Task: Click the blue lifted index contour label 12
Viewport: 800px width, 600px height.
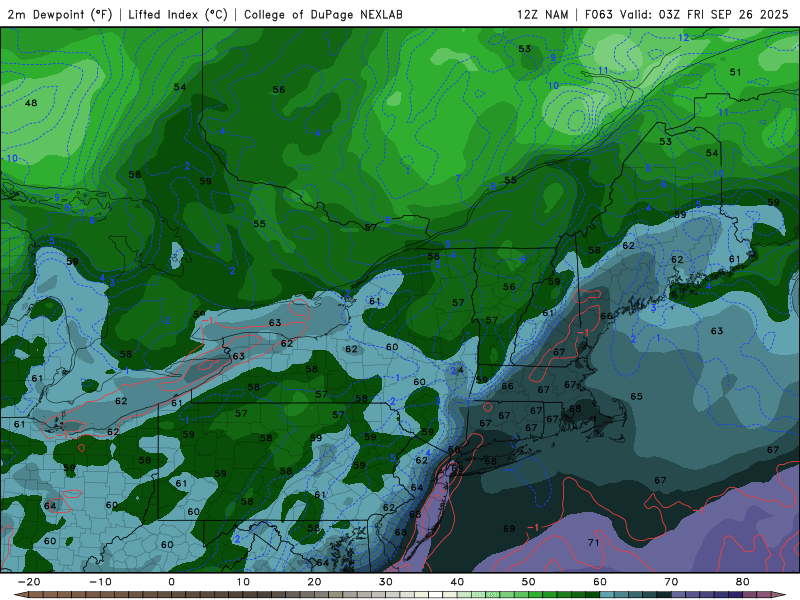Action: point(684,38)
